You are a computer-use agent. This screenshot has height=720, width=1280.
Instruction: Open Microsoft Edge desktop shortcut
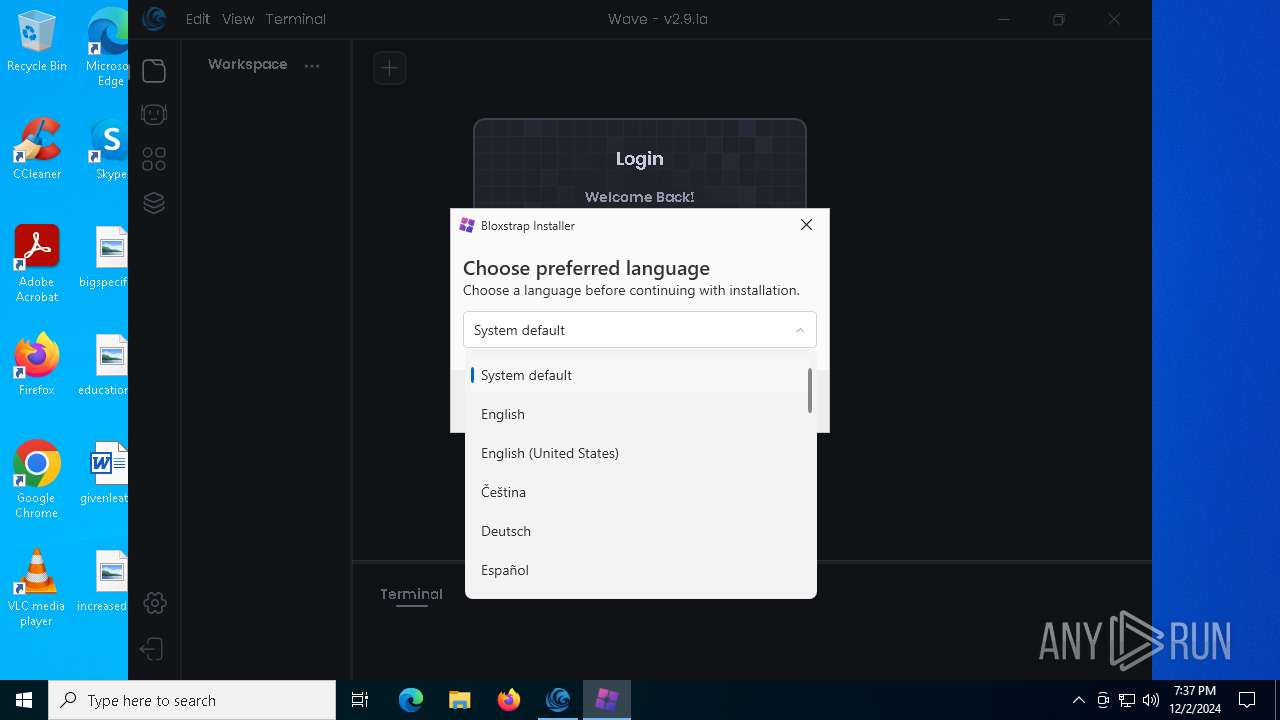click(x=108, y=47)
